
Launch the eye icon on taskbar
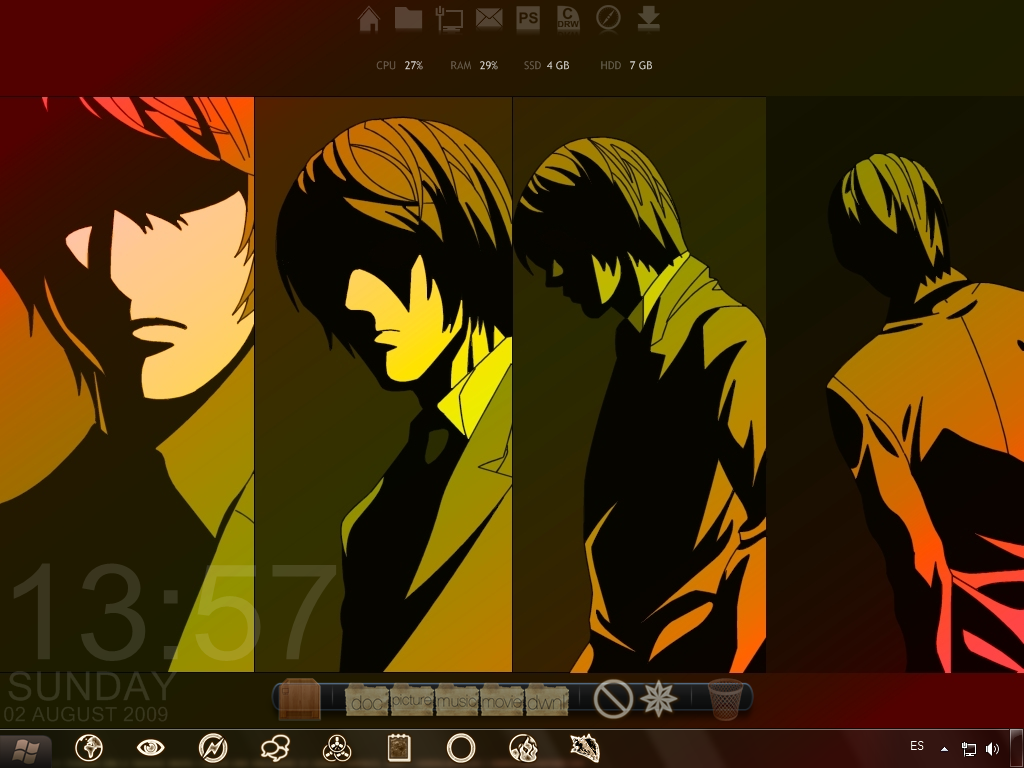point(150,748)
